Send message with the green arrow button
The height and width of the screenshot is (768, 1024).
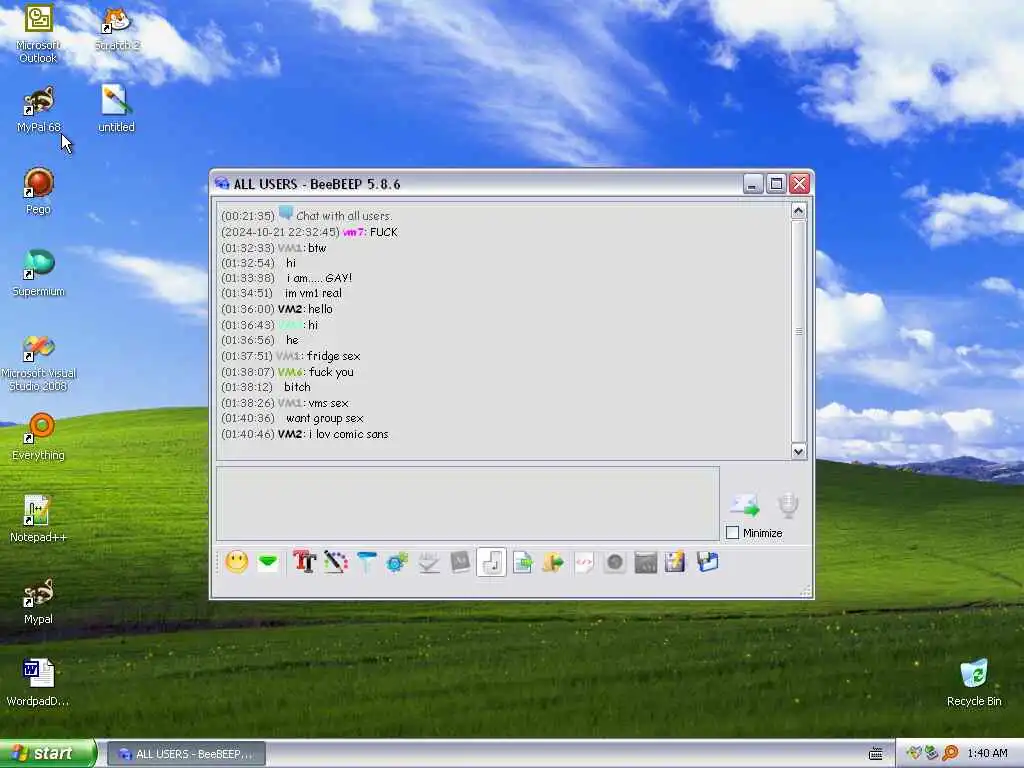(x=744, y=505)
